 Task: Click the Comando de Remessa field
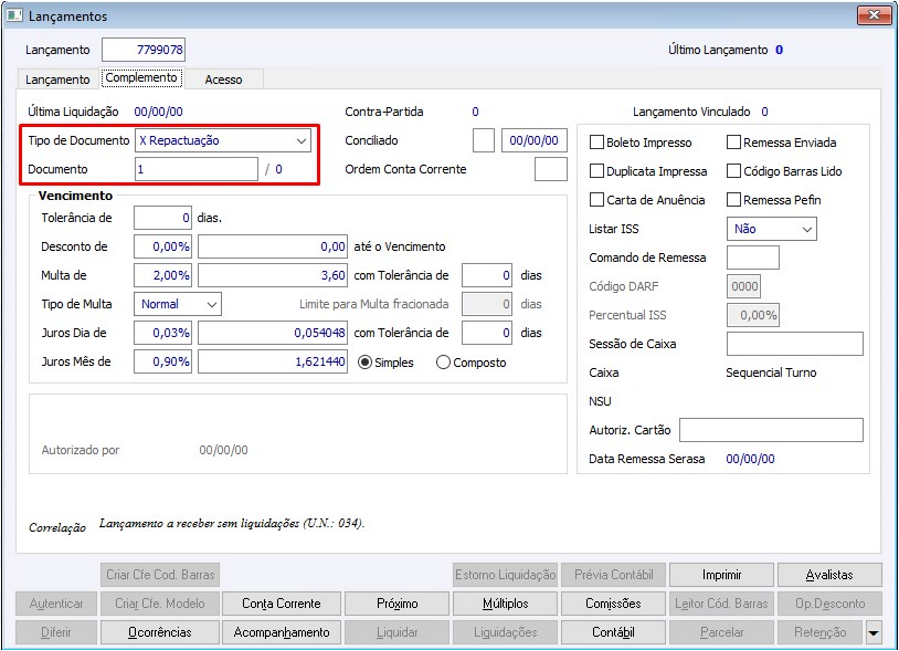753,258
